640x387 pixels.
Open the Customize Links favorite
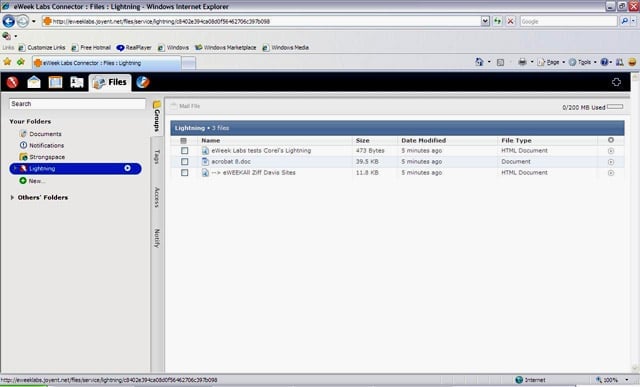pos(42,48)
